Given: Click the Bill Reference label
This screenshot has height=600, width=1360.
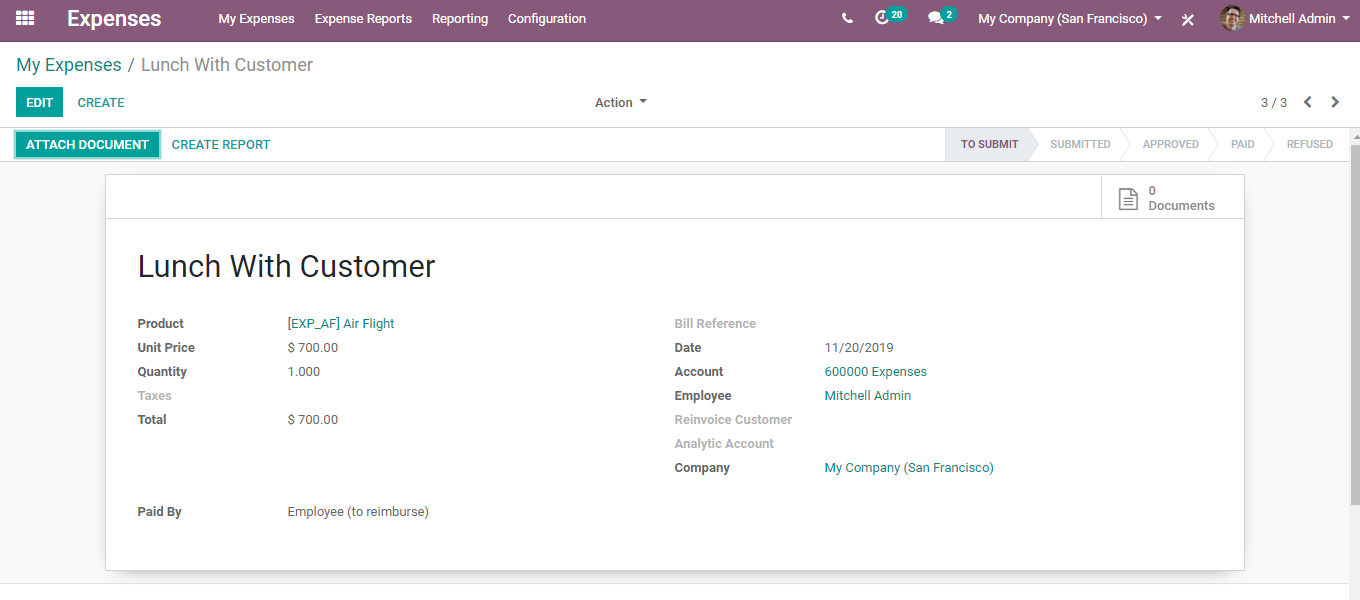Looking at the screenshot, I should [x=715, y=323].
